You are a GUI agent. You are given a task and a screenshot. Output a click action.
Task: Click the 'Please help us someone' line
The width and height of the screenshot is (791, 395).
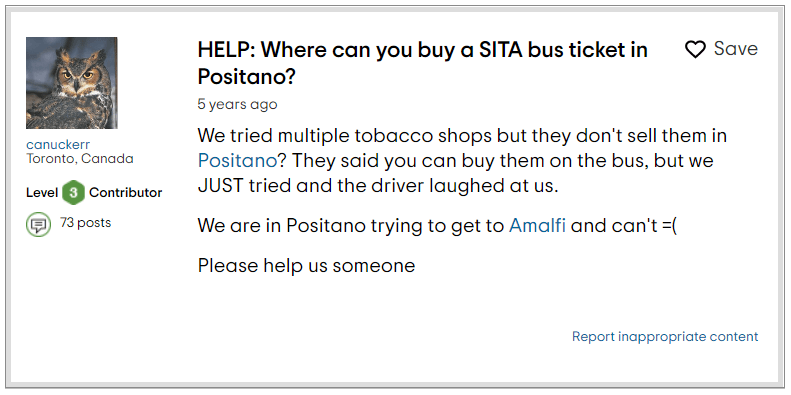pos(306,265)
